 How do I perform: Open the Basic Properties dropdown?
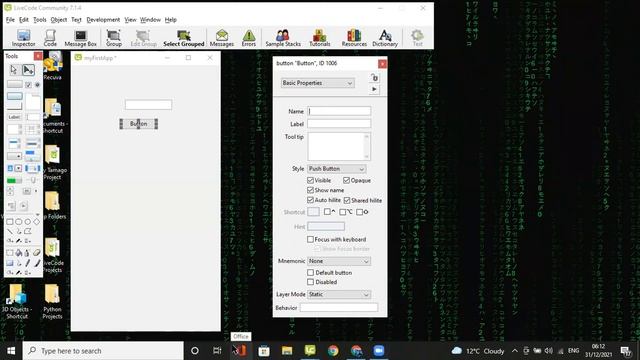coord(318,83)
